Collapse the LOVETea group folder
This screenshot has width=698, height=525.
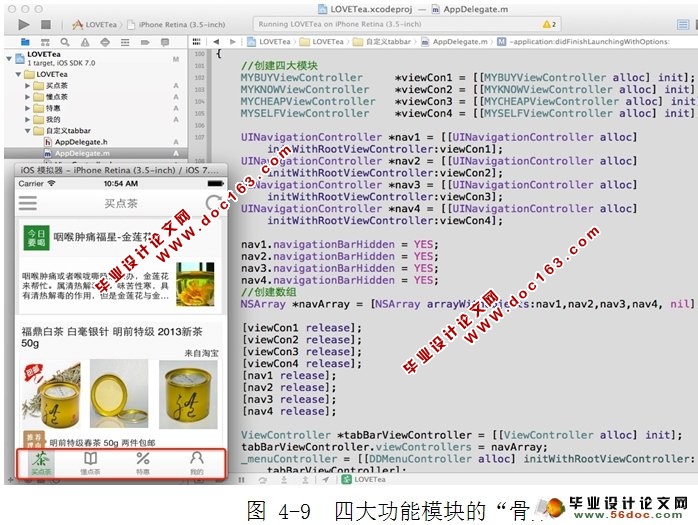(18, 74)
